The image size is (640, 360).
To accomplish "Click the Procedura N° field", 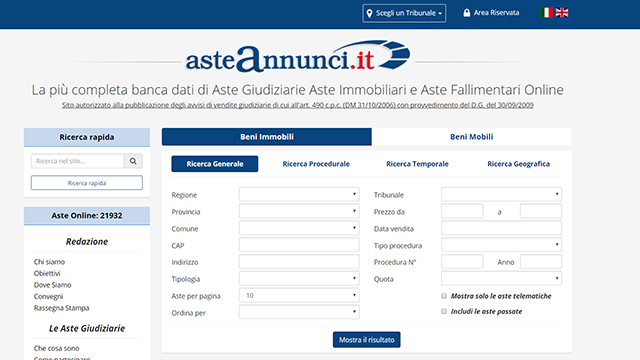I will [462, 262].
